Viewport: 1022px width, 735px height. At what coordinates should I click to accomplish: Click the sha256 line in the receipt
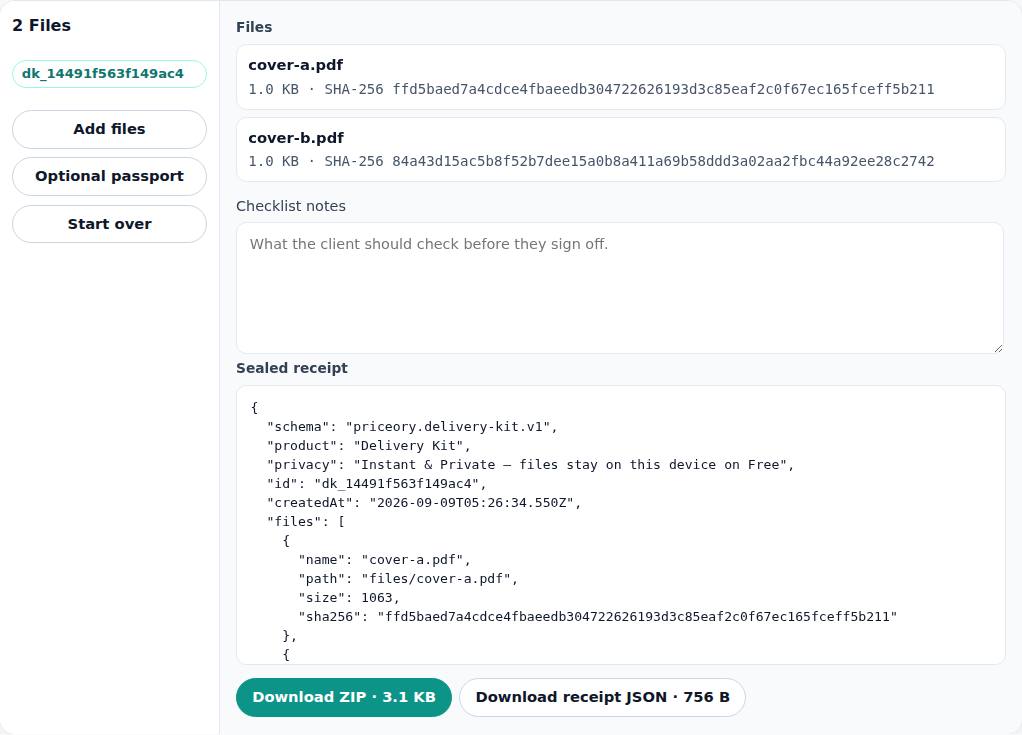coord(598,616)
